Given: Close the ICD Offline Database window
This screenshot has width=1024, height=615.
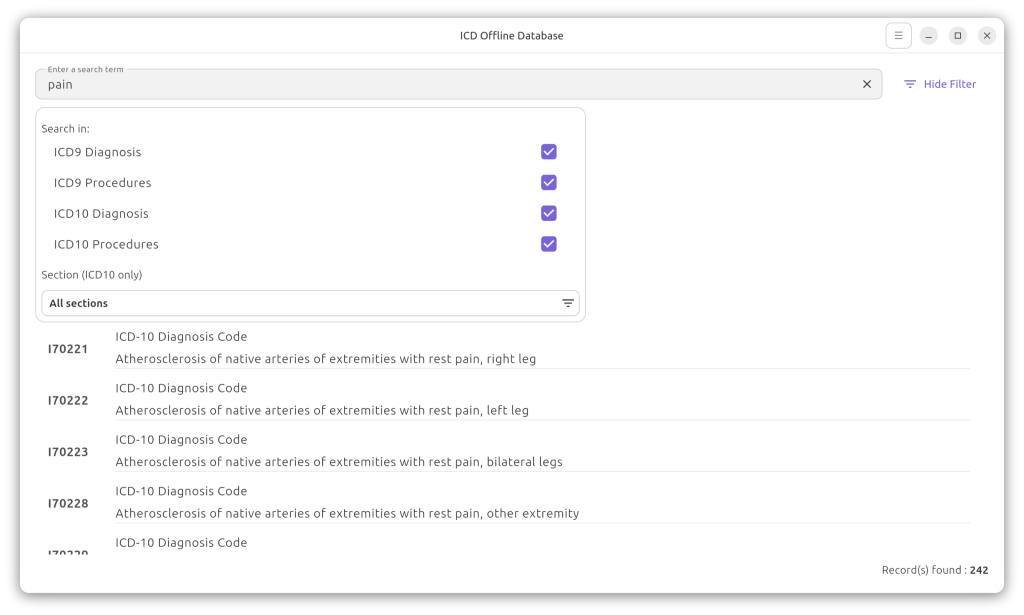Looking at the screenshot, I should click(x=987, y=36).
